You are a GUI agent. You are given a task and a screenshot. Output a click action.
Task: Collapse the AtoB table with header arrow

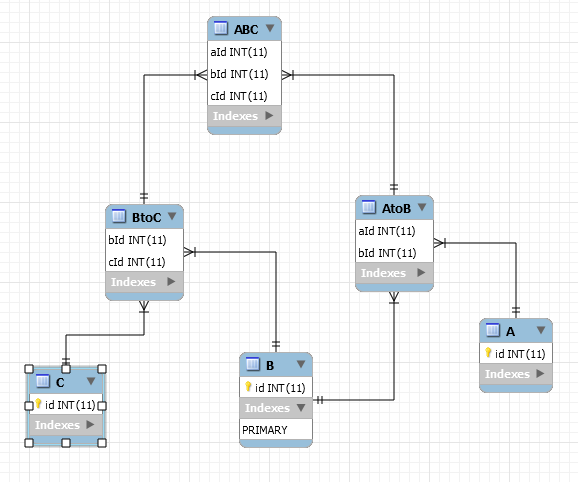pyautogui.click(x=422, y=207)
